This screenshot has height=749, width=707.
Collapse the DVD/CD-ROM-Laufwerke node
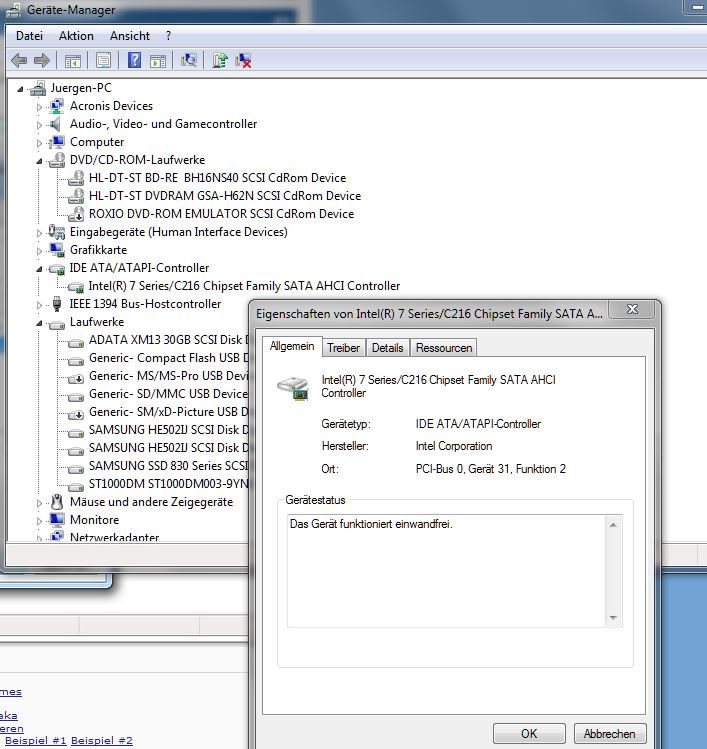40,161
